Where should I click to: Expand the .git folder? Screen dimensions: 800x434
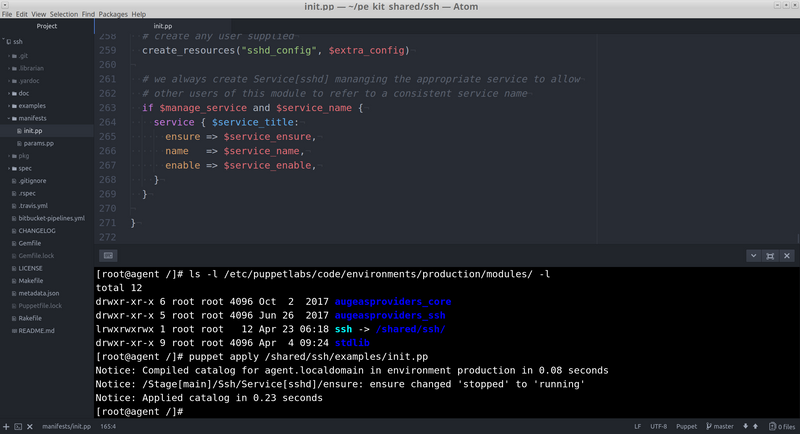pyautogui.click(x=9, y=56)
